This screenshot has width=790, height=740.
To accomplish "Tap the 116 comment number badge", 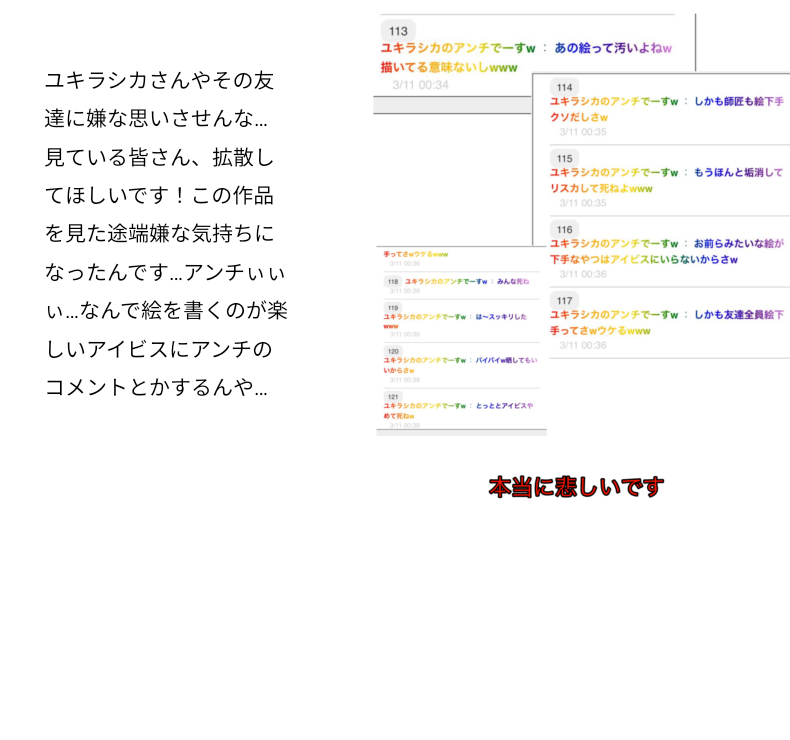I will point(565,229).
